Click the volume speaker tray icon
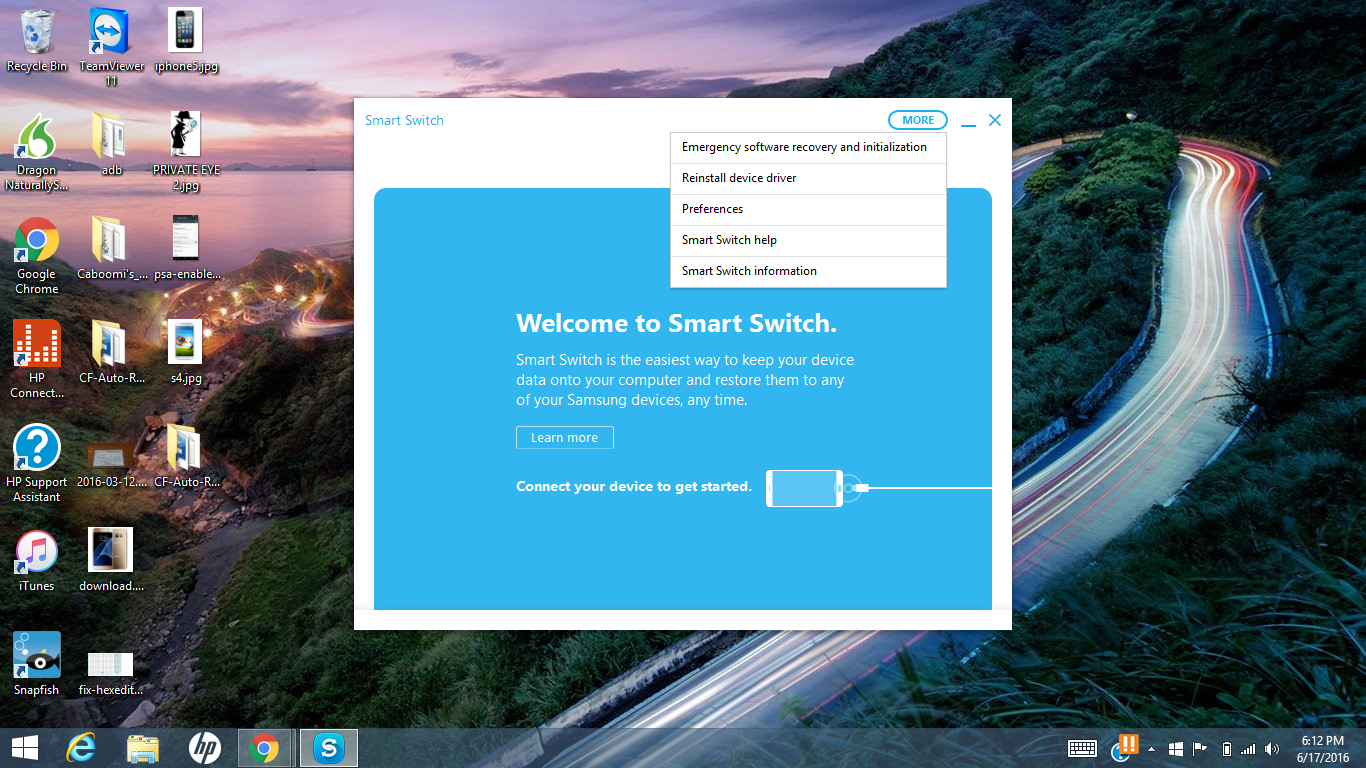 1271,749
